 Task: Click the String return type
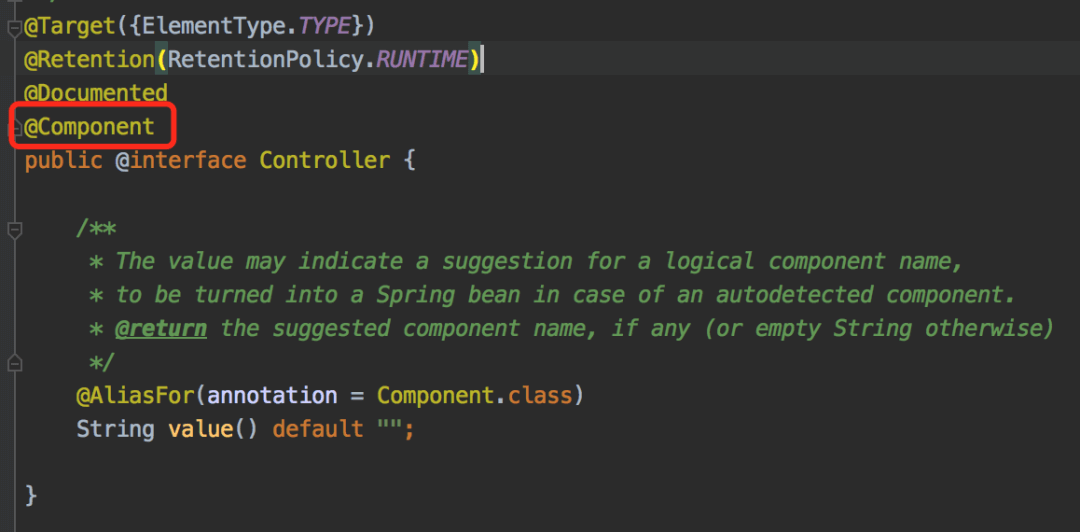coord(115,429)
